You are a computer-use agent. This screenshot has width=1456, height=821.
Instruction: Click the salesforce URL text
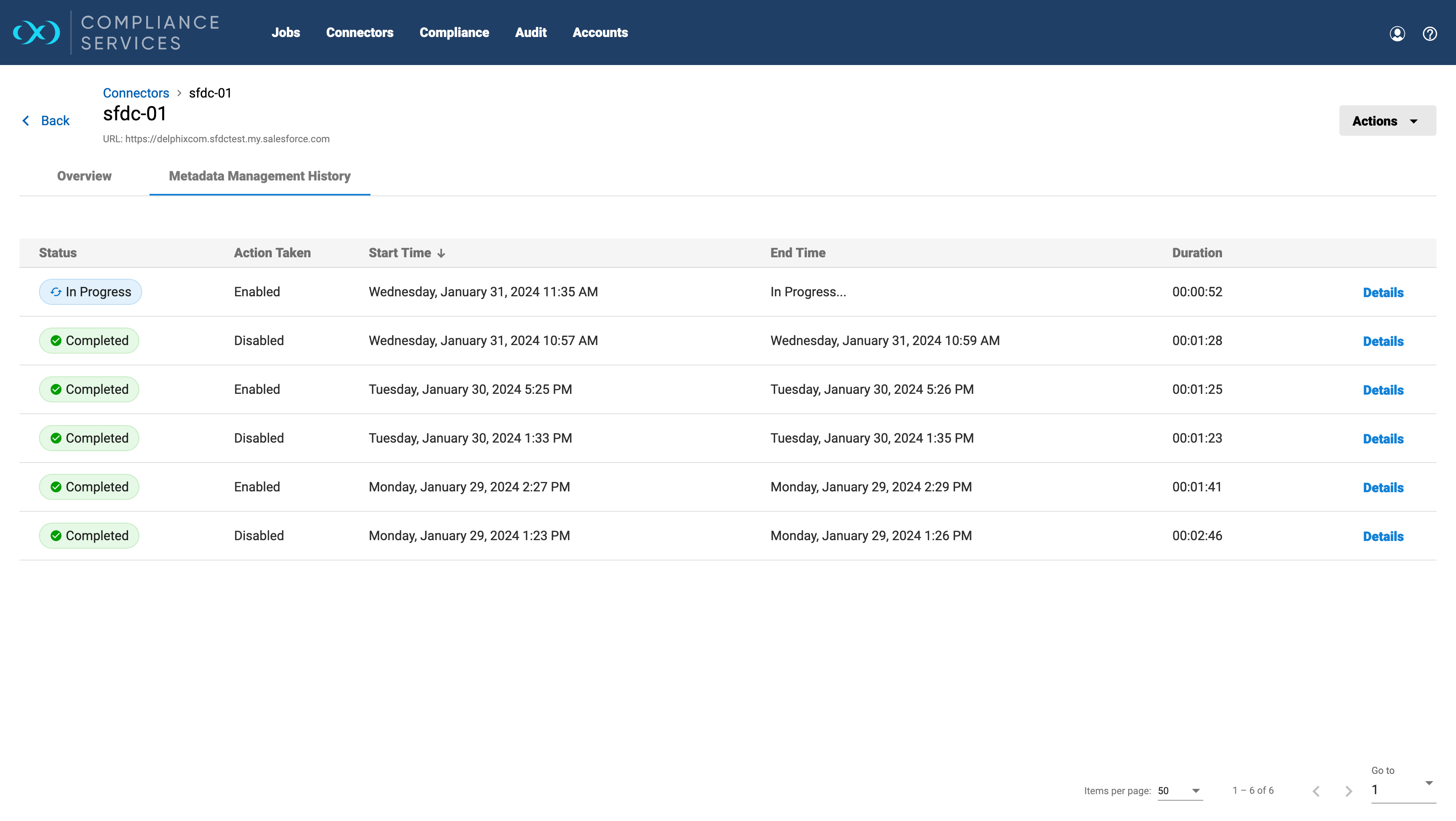coord(216,139)
